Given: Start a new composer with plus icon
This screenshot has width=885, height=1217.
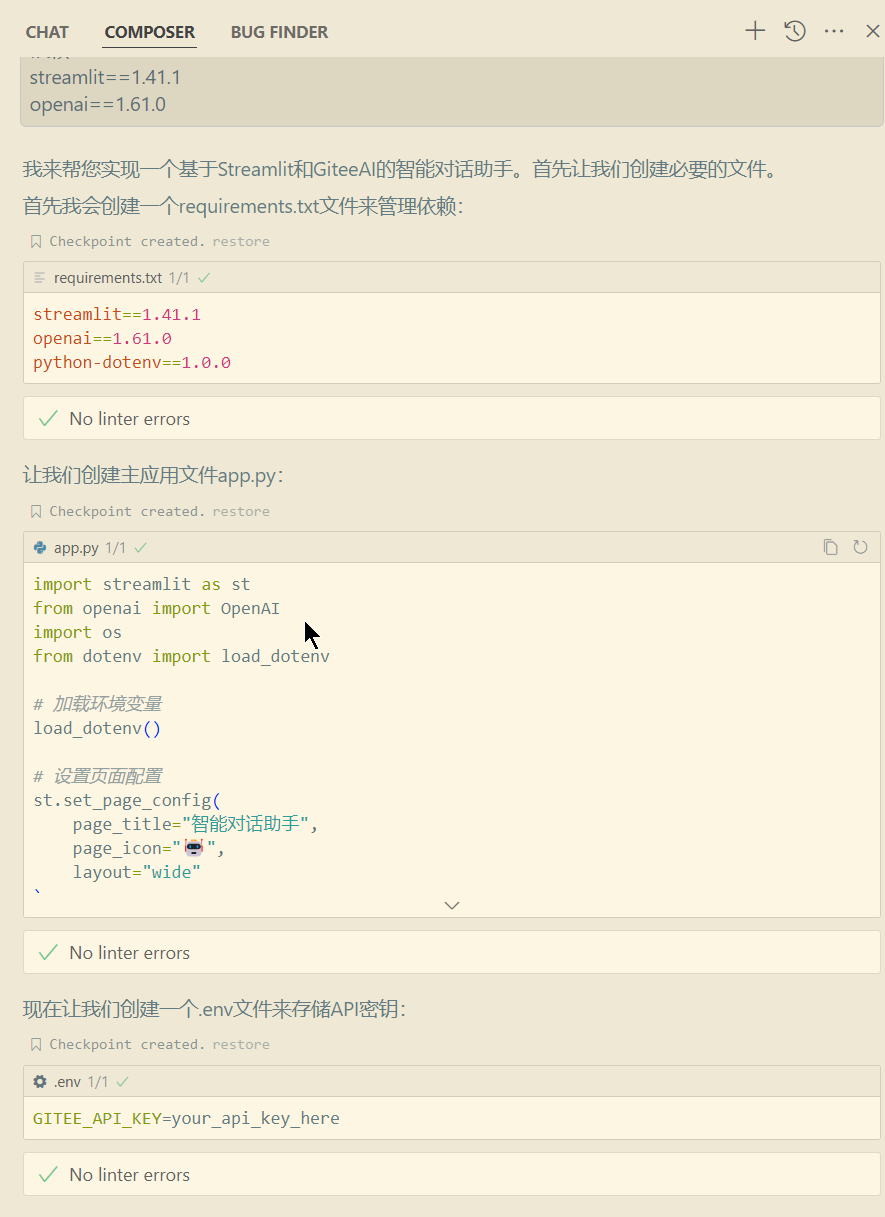Looking at the screenshot, I should pos(755,31).
